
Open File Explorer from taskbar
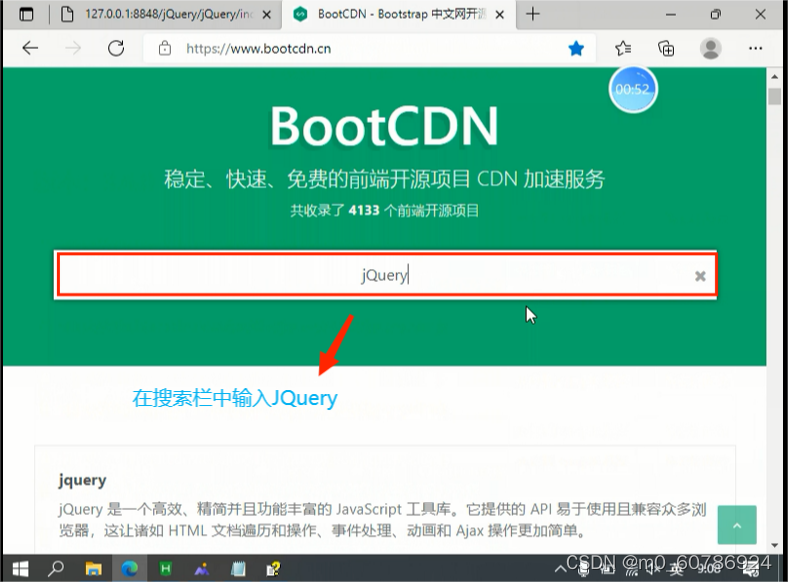[x=93, y=569]
